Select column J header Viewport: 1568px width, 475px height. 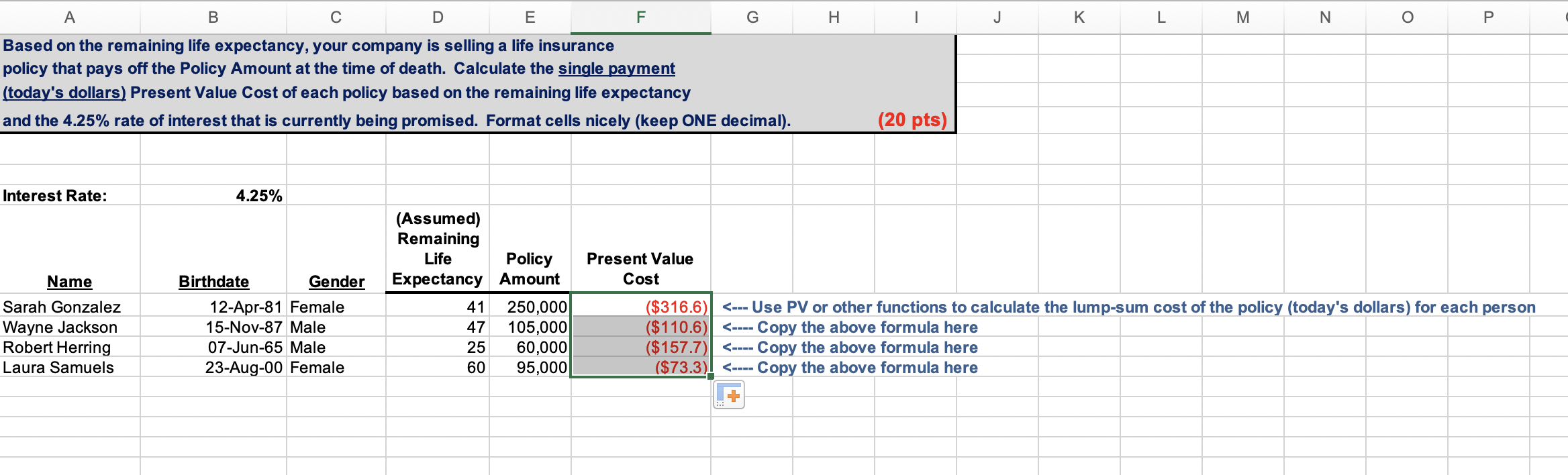click(997, 17)
